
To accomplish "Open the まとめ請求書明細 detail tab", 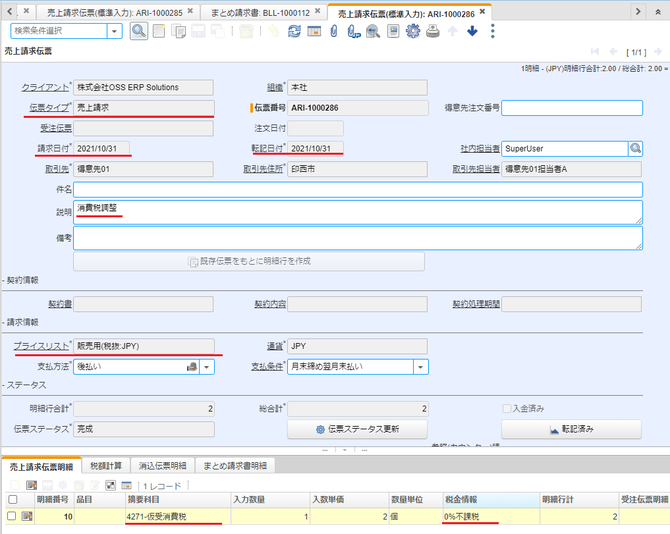I will (235, 466).
